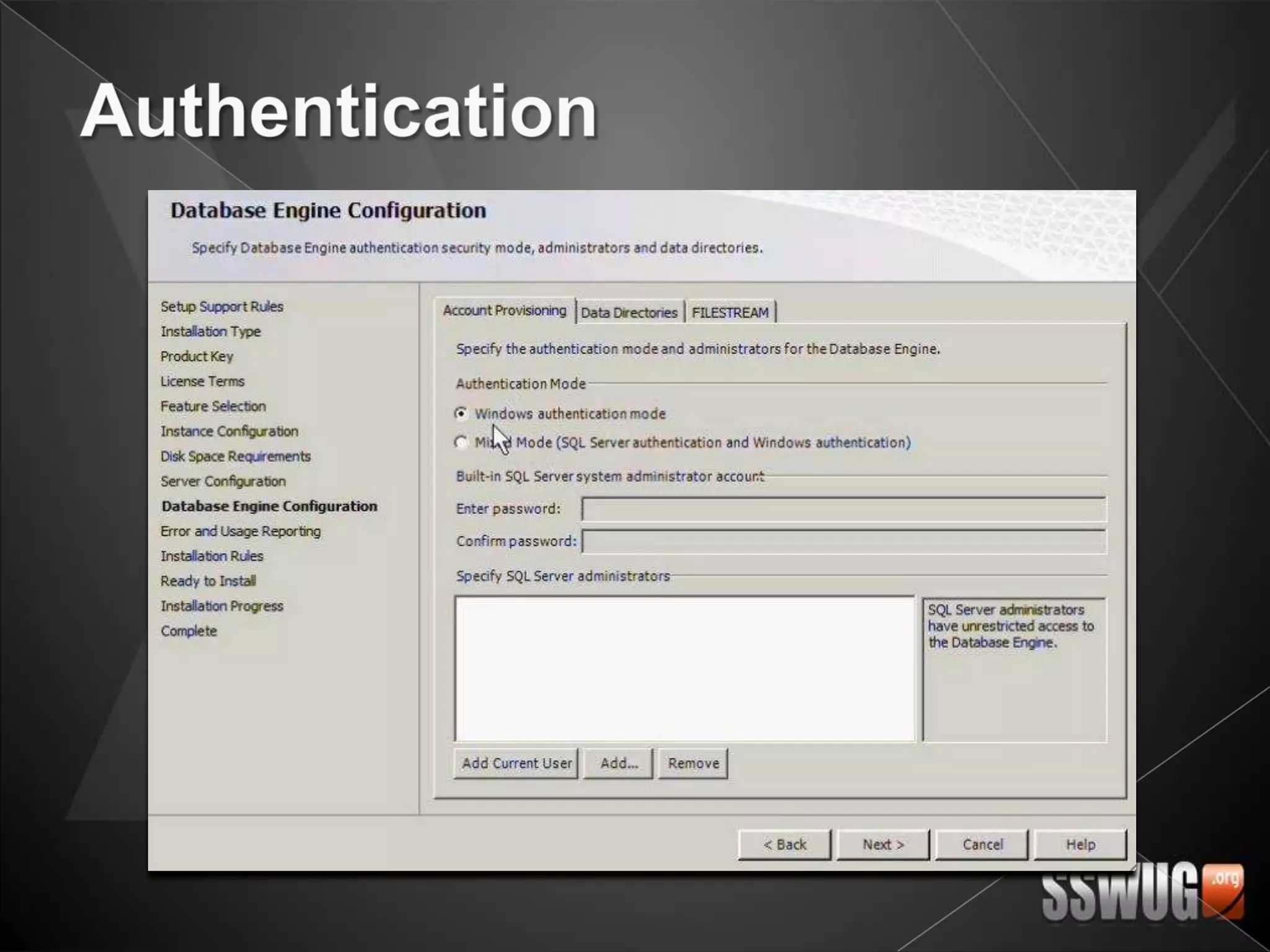Switch to the Data Directories tab
This screenshot has height=952, width=1270.
coord(629,312)
